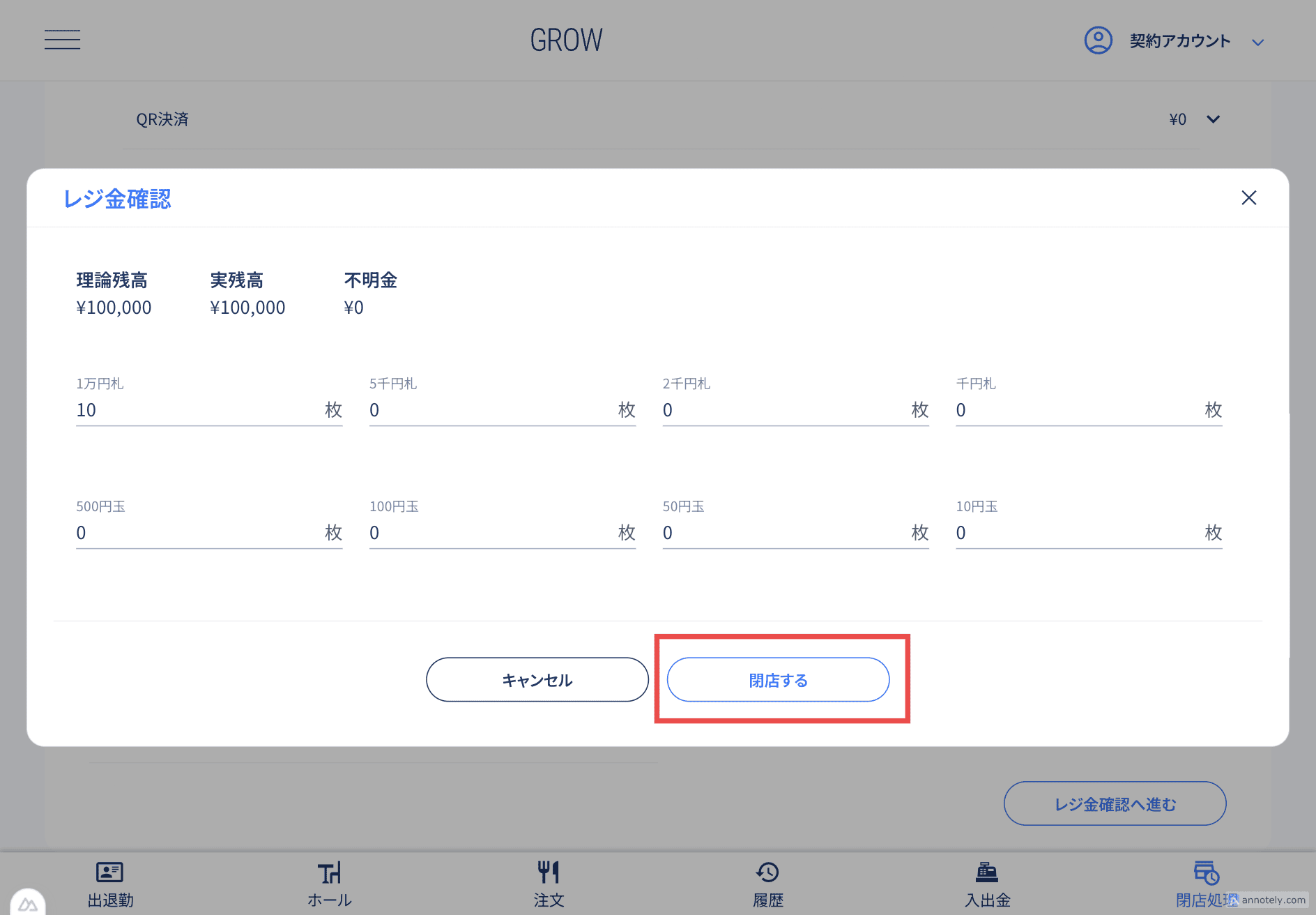Open 出退勤 attendance icon in bottom bar
1316x915 pixels.
[109, 872]
